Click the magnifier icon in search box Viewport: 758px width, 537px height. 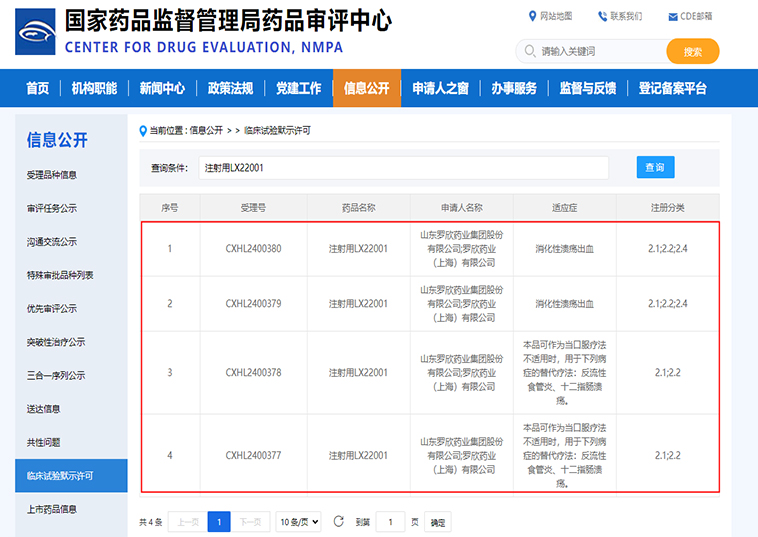[529, 51]
